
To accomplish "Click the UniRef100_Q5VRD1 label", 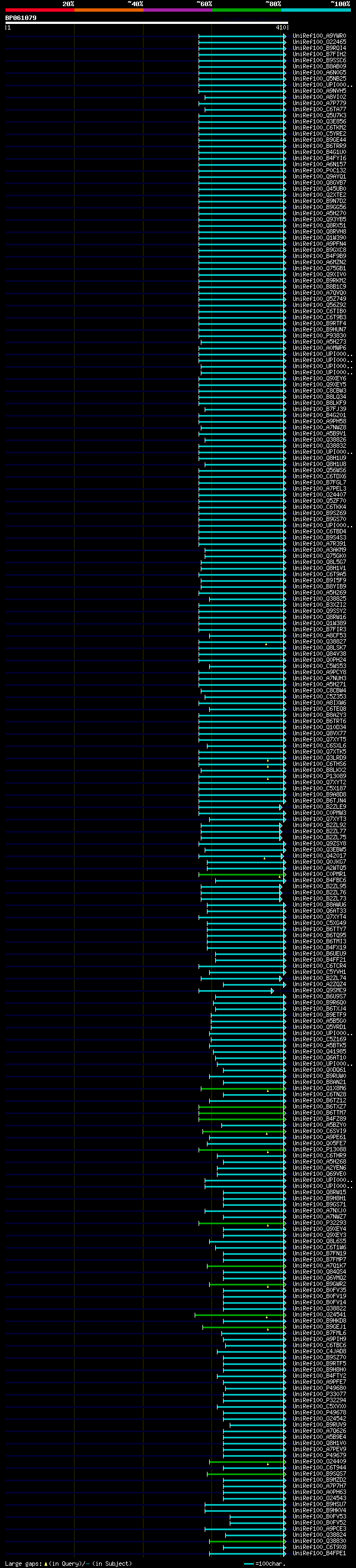I will (x=319, y=1027).
